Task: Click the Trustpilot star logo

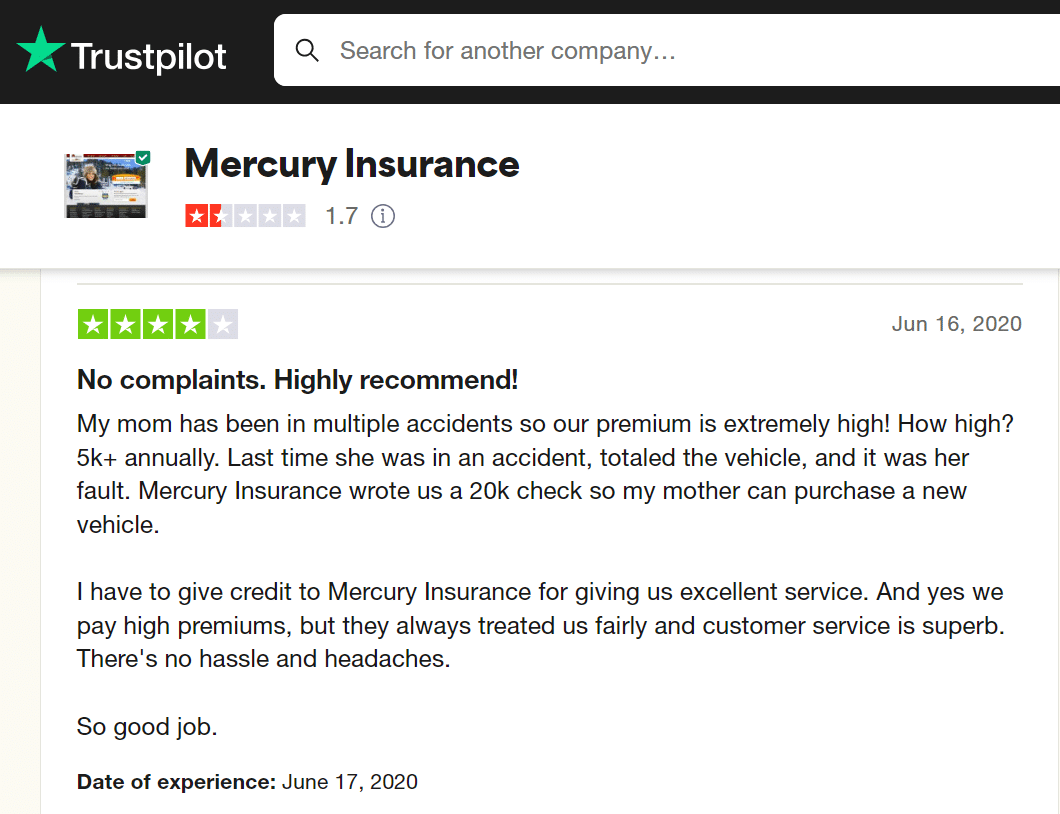Action: [x=42, y=48]
